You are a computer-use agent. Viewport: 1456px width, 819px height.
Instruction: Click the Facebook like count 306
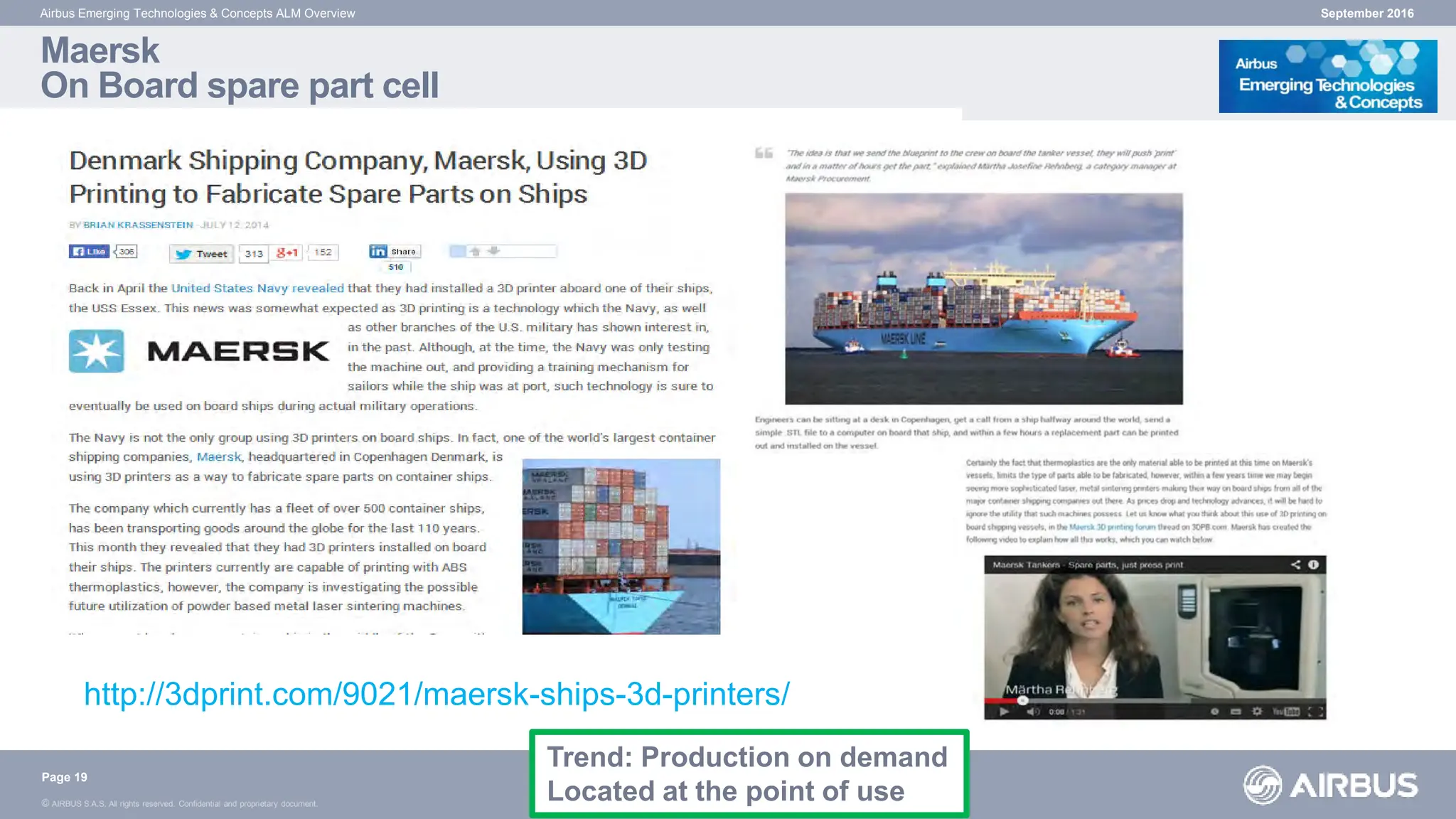[126, 251]
